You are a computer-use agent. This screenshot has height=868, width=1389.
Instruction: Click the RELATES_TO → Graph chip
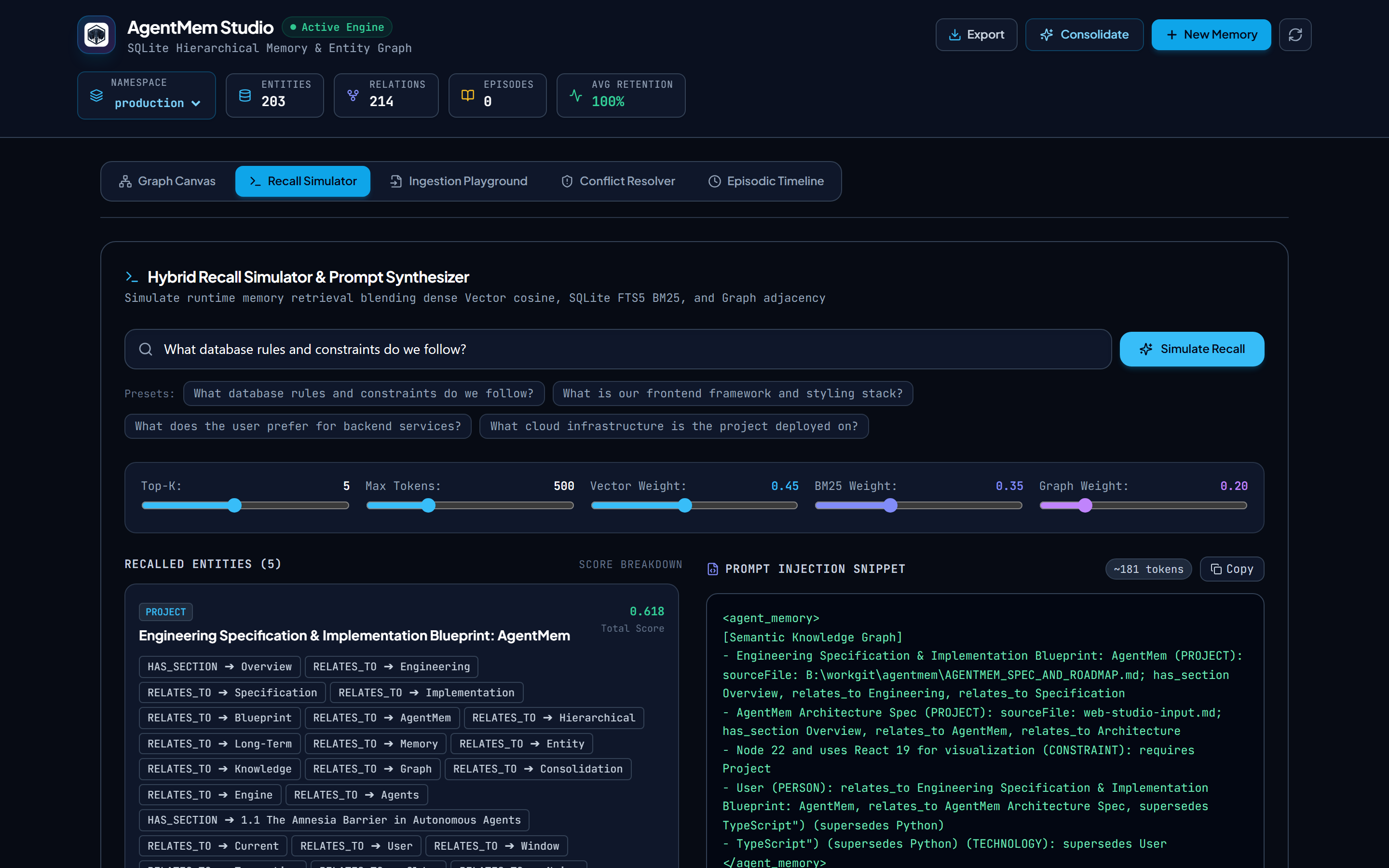[x=372, y=769]
